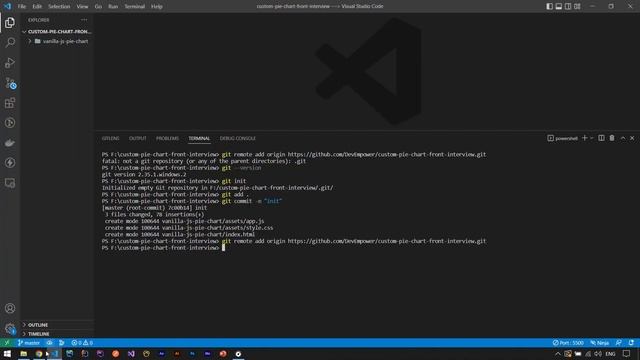Open the Windows Start menu
The width and height of the screenshot is (640, 360).
(7, 354)
